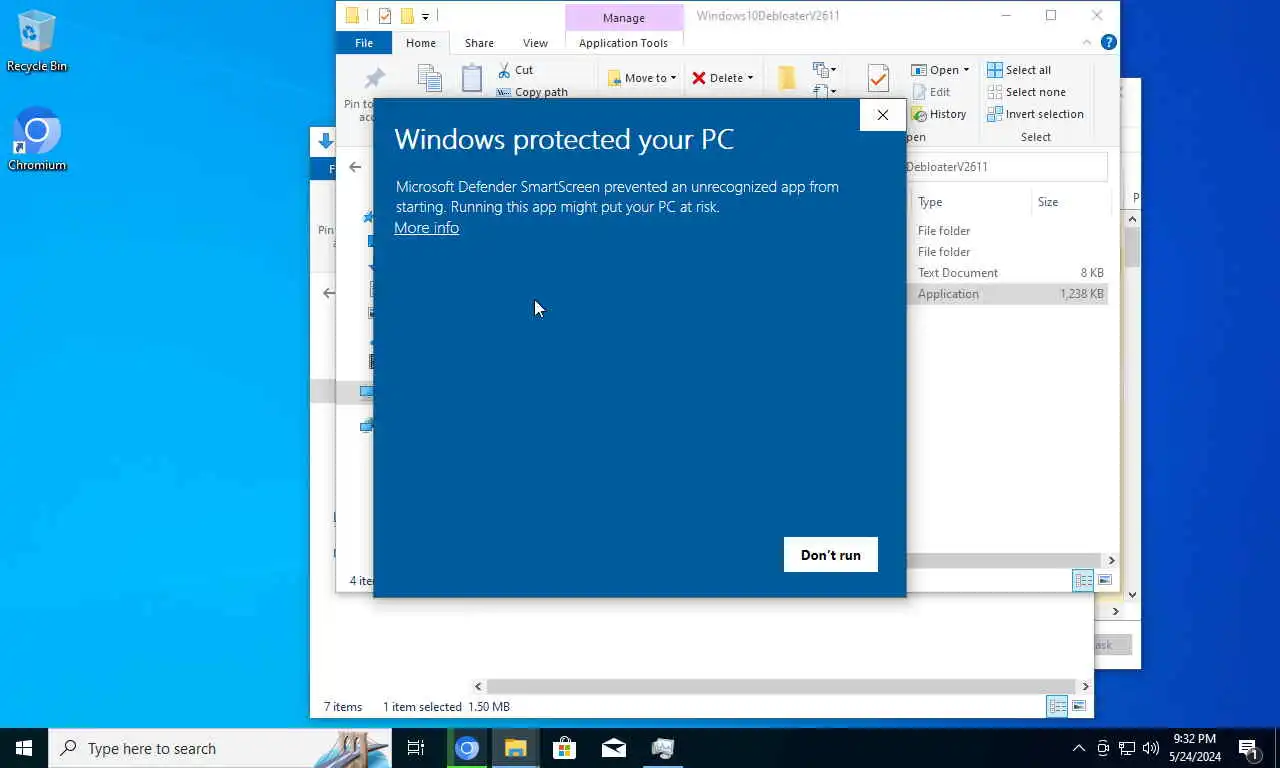Close the Windows protected your PC dialog
1280x768 pixels.
coord(882,115)
